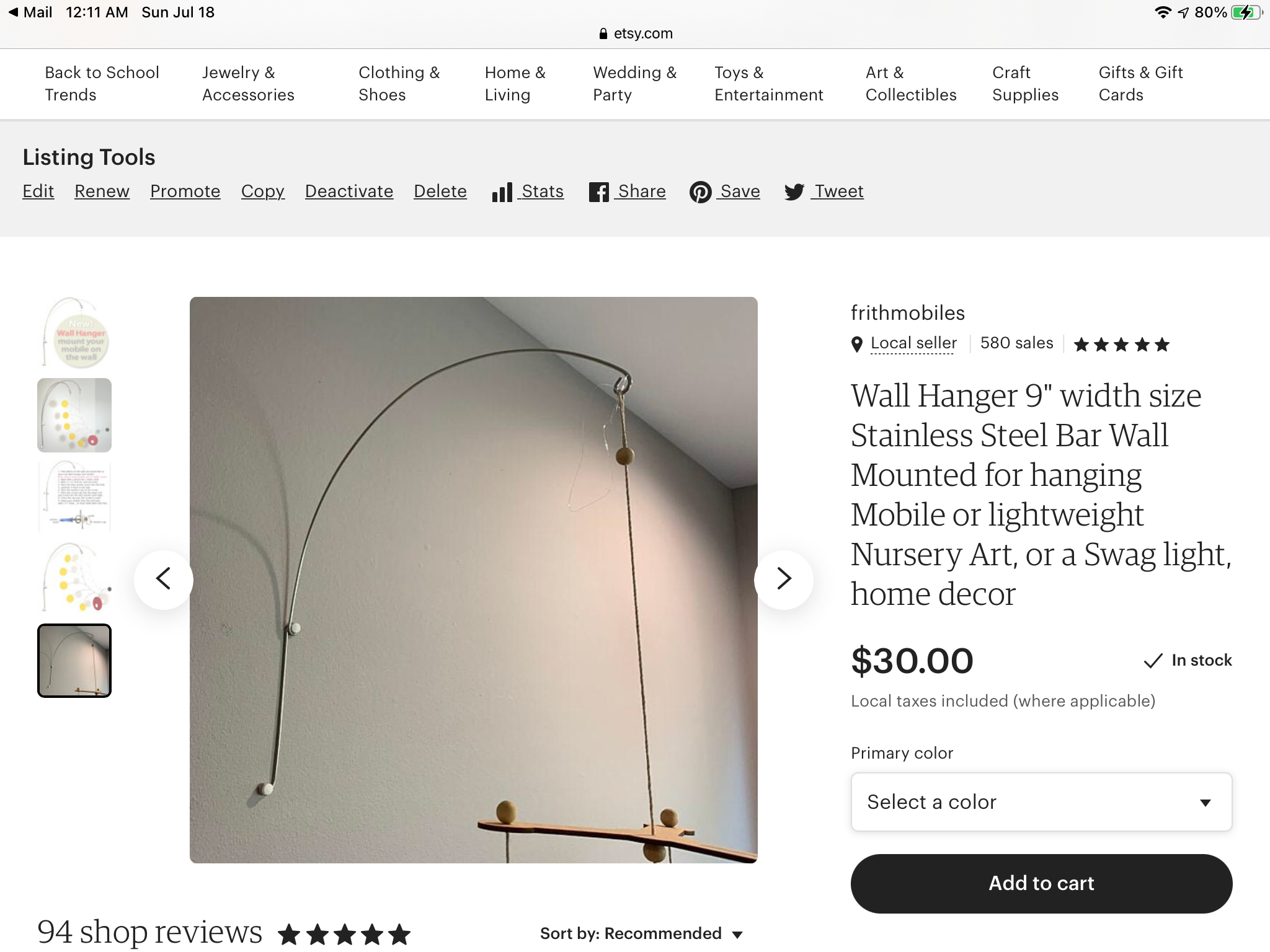
Task: Show previous product photo with left arrow
Action: click(164, 579)
